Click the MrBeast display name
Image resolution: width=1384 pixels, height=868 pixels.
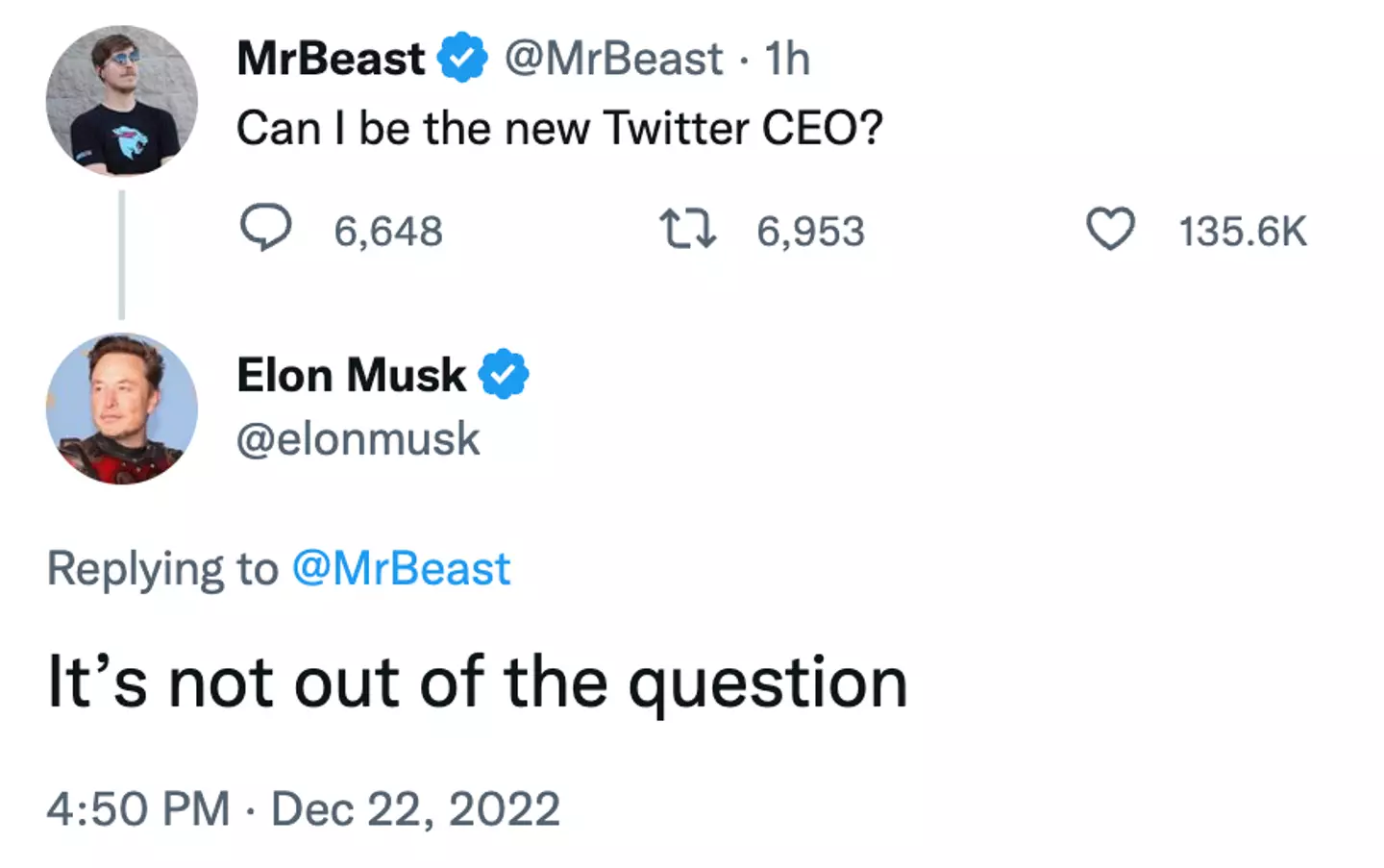click(331, 58)
